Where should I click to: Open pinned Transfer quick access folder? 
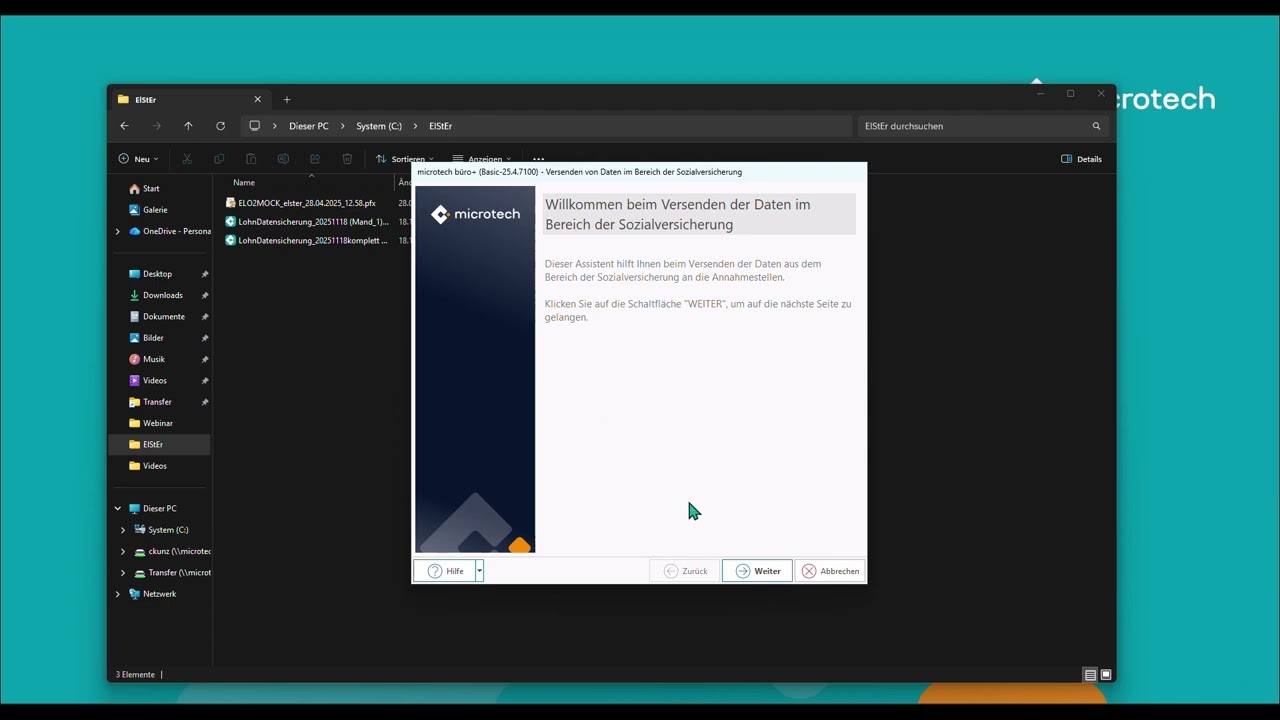pos(157,402)
